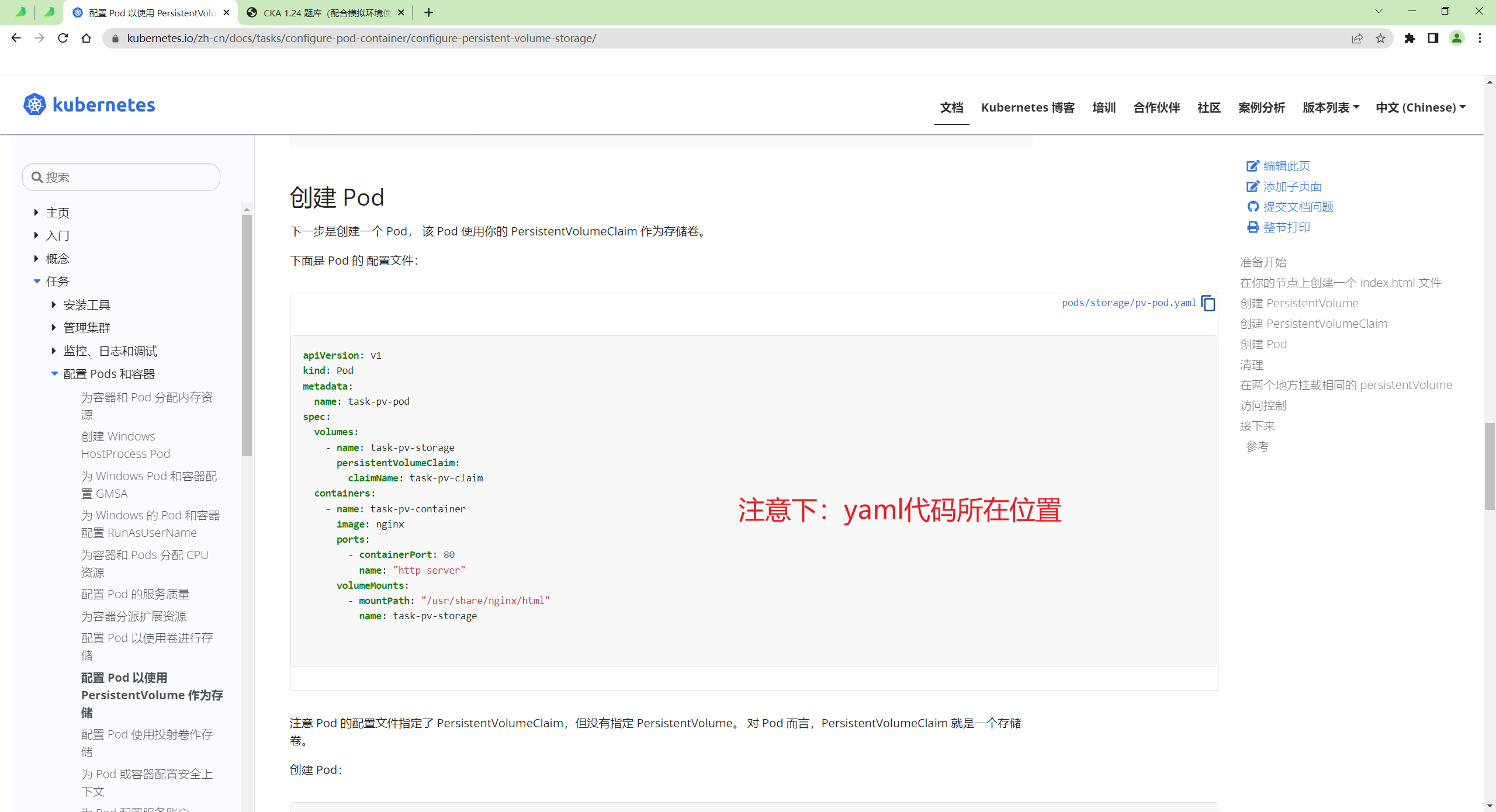Viewport: 1496px width, 812px height.
Task: Jump to 清理 section in contents
Action: pyautogui.click(x=1252, y=365)
